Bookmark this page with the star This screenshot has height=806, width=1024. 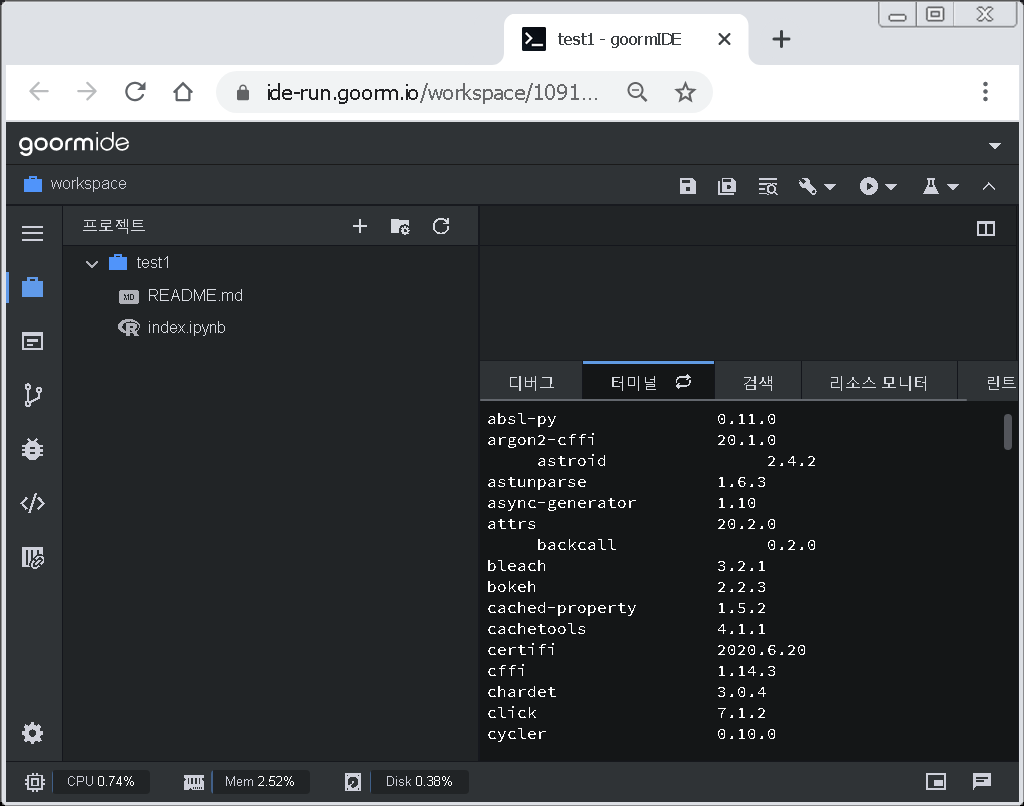point(685,92)
